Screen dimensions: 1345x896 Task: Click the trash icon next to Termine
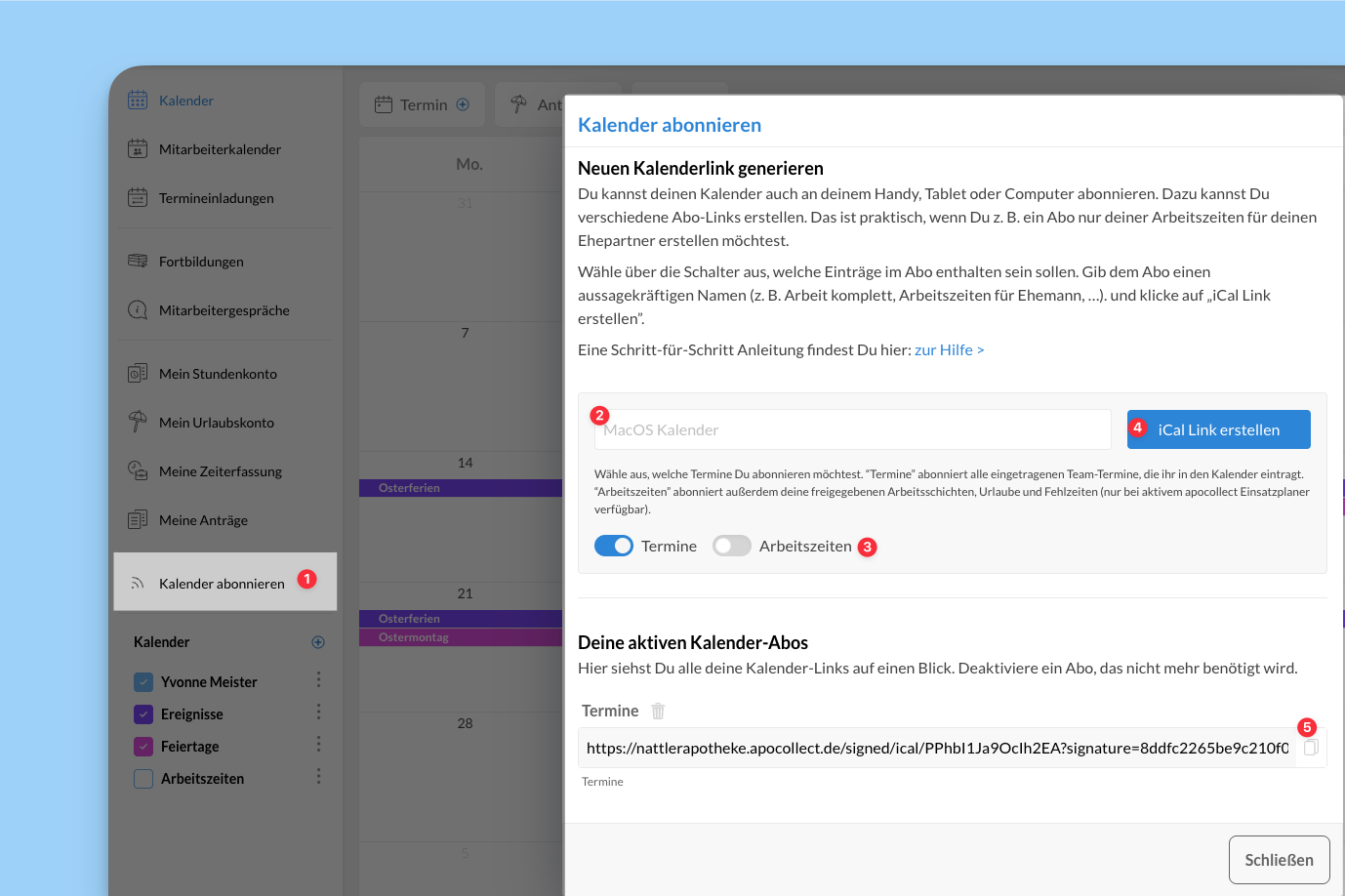point(658,712)
